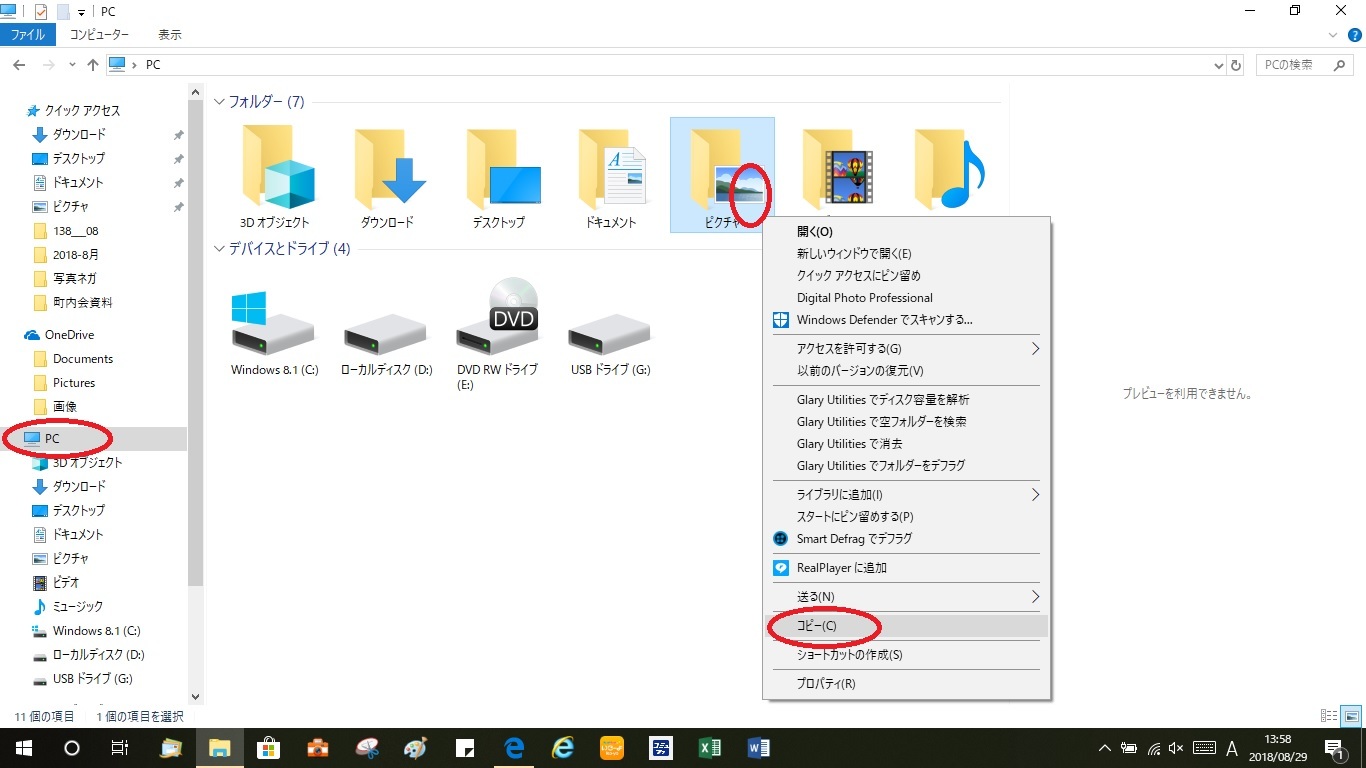Launch Excel from the taskbar

(710, 748)
